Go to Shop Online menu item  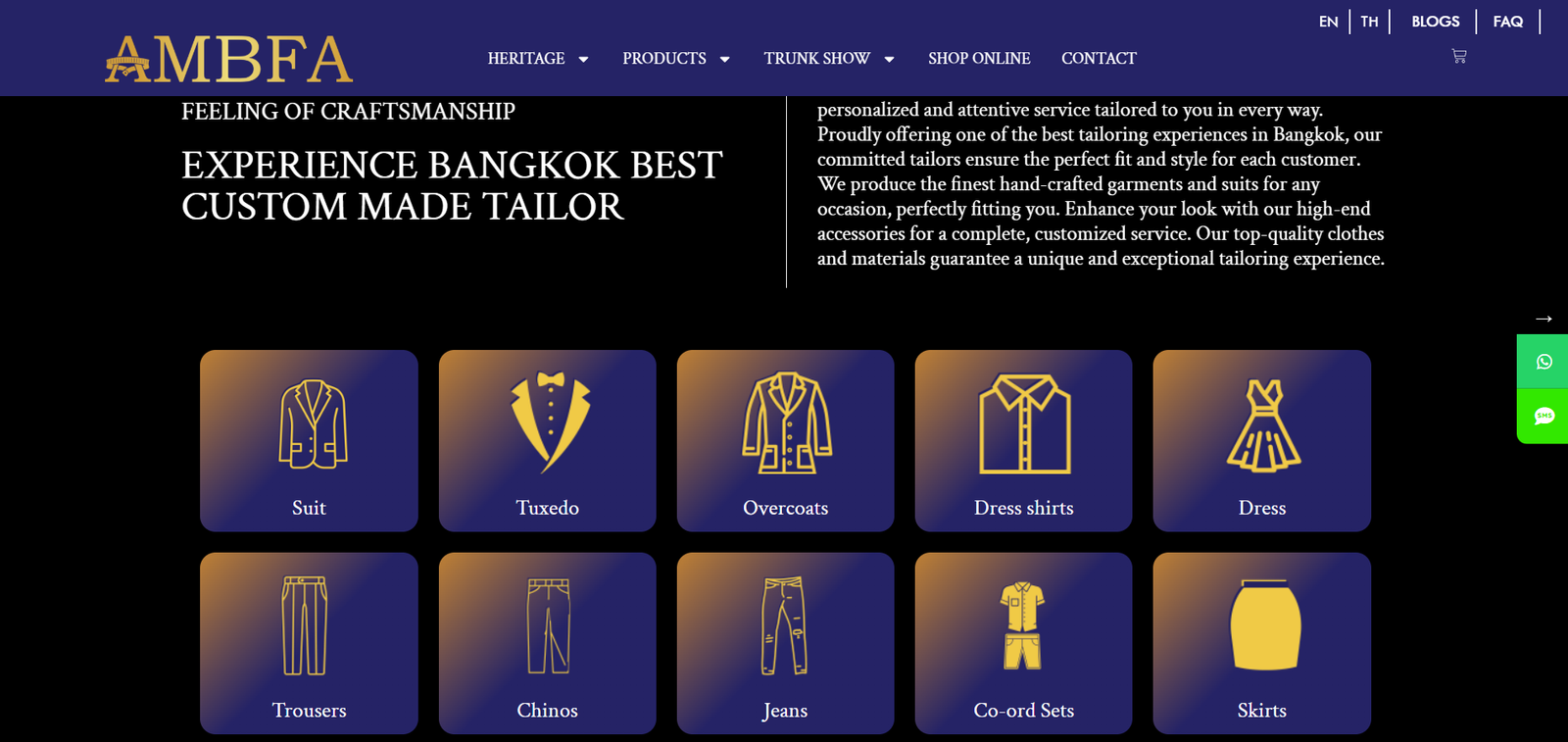[979, 59]
